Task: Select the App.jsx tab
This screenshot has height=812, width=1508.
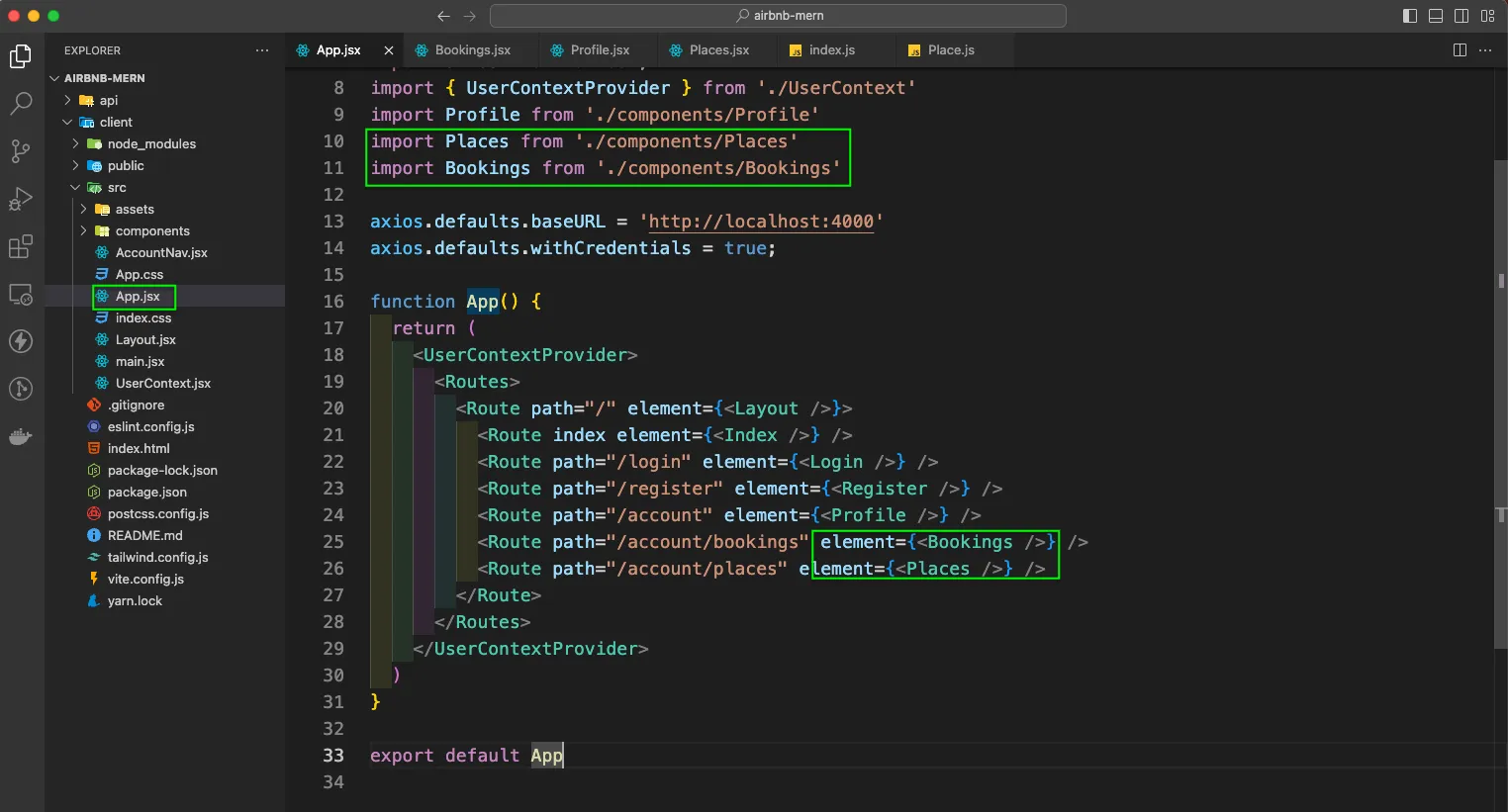Action: (x=338, y=50)
